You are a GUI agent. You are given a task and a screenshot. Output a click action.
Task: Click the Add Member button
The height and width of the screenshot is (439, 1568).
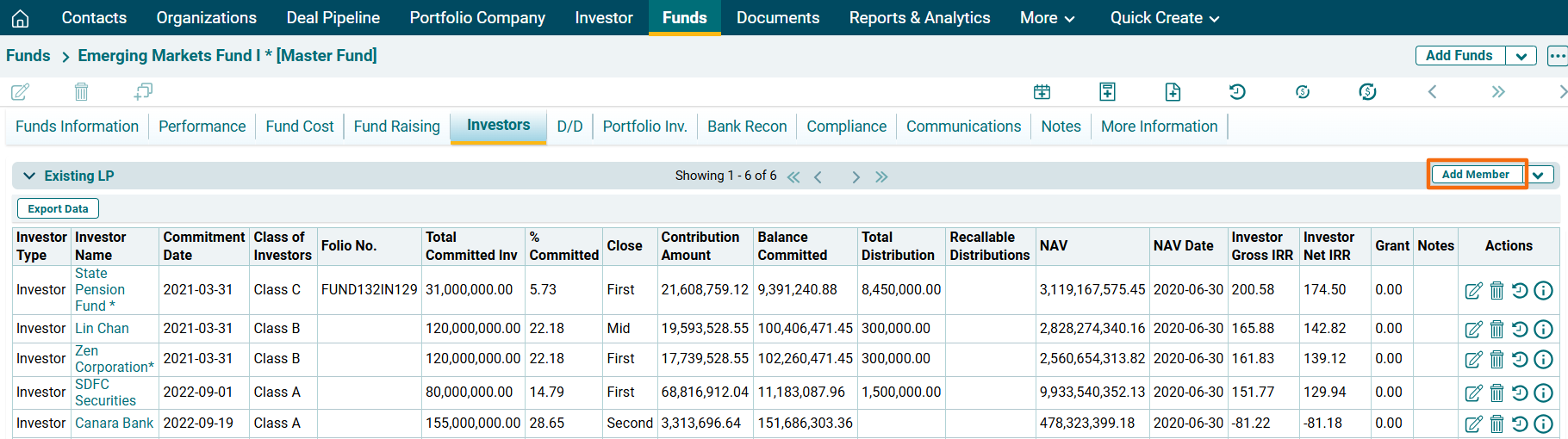(1475, 175)
